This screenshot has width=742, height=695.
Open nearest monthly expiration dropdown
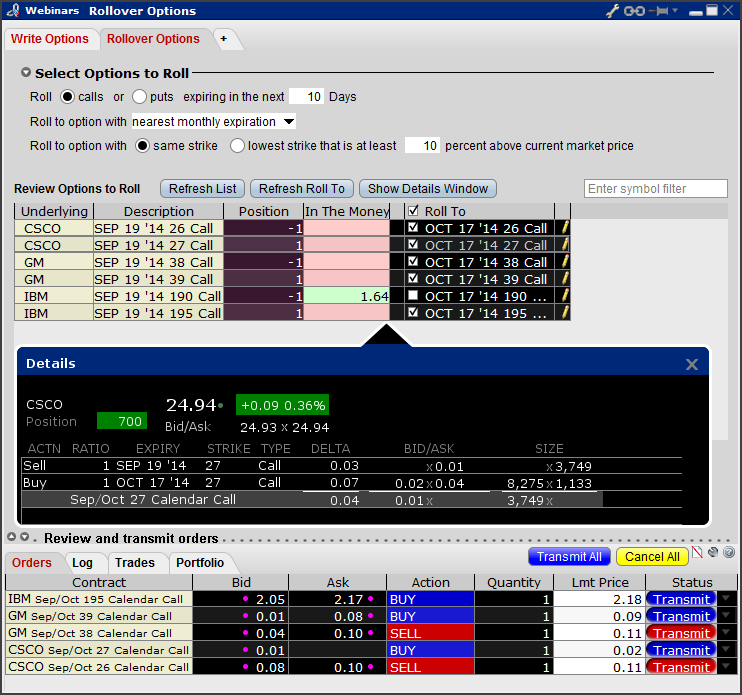214,122
